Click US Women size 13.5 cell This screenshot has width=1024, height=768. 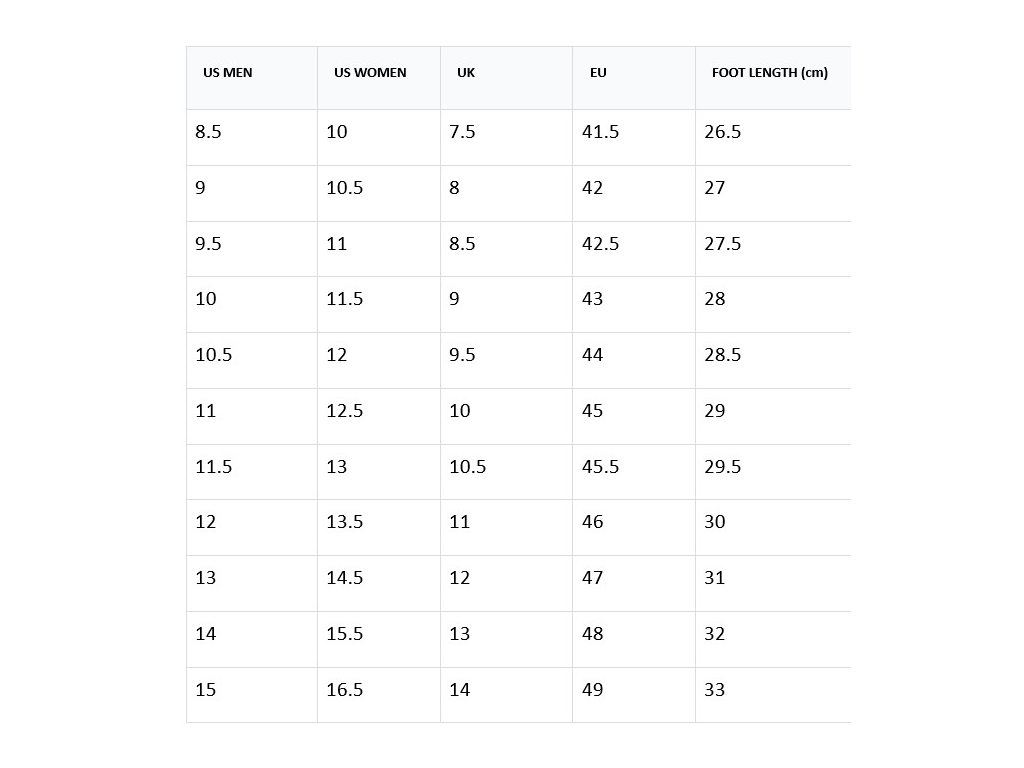345,522
